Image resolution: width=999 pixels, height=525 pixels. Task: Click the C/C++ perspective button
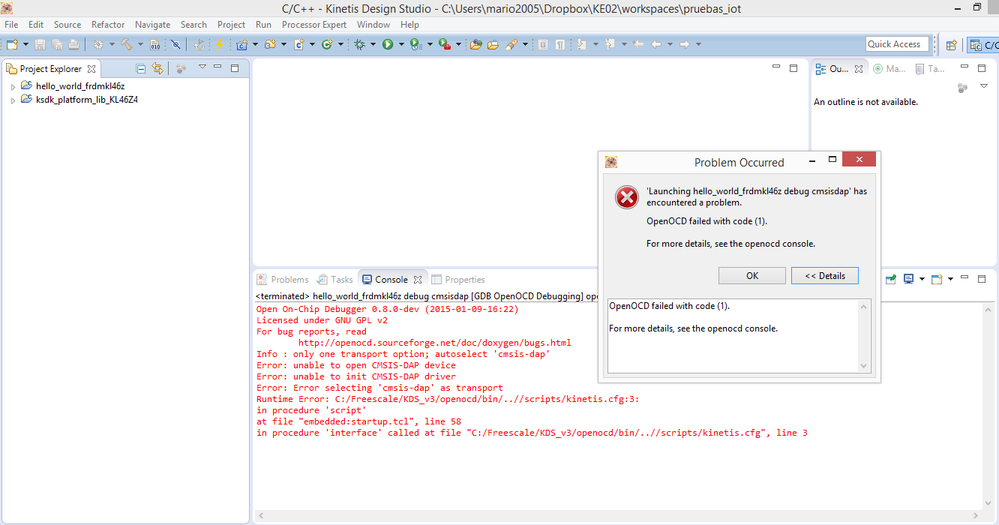(x=983, y=45)
